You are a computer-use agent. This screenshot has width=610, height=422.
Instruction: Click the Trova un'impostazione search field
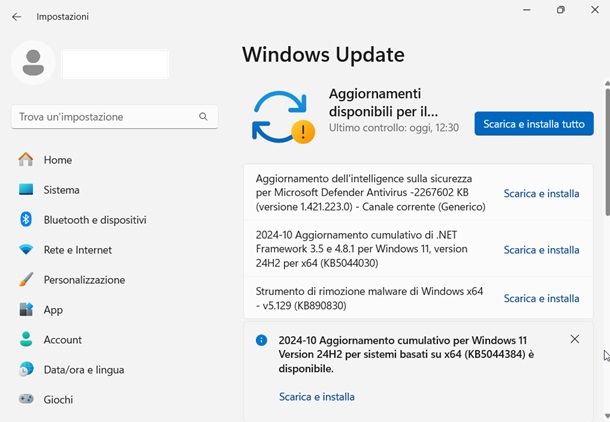115,117
